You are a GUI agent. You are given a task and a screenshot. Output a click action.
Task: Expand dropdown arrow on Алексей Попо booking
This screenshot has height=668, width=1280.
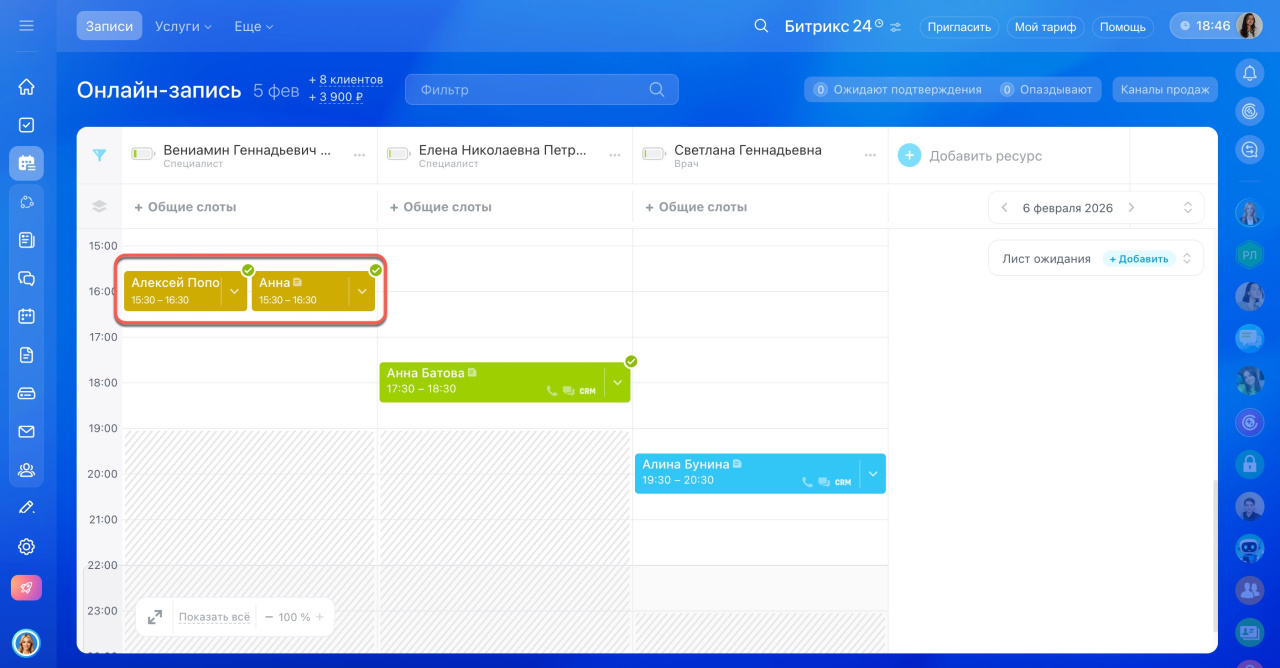tap(234, 291)
